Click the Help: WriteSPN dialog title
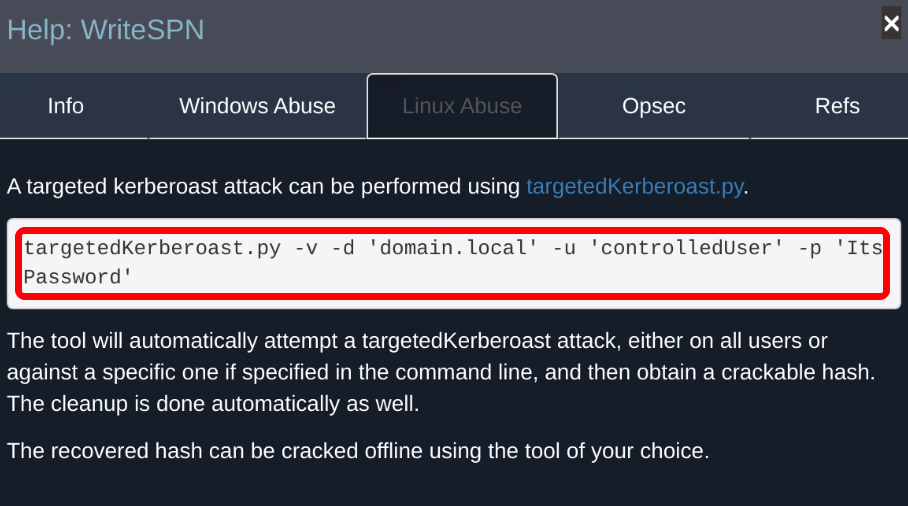 point(106,30)
